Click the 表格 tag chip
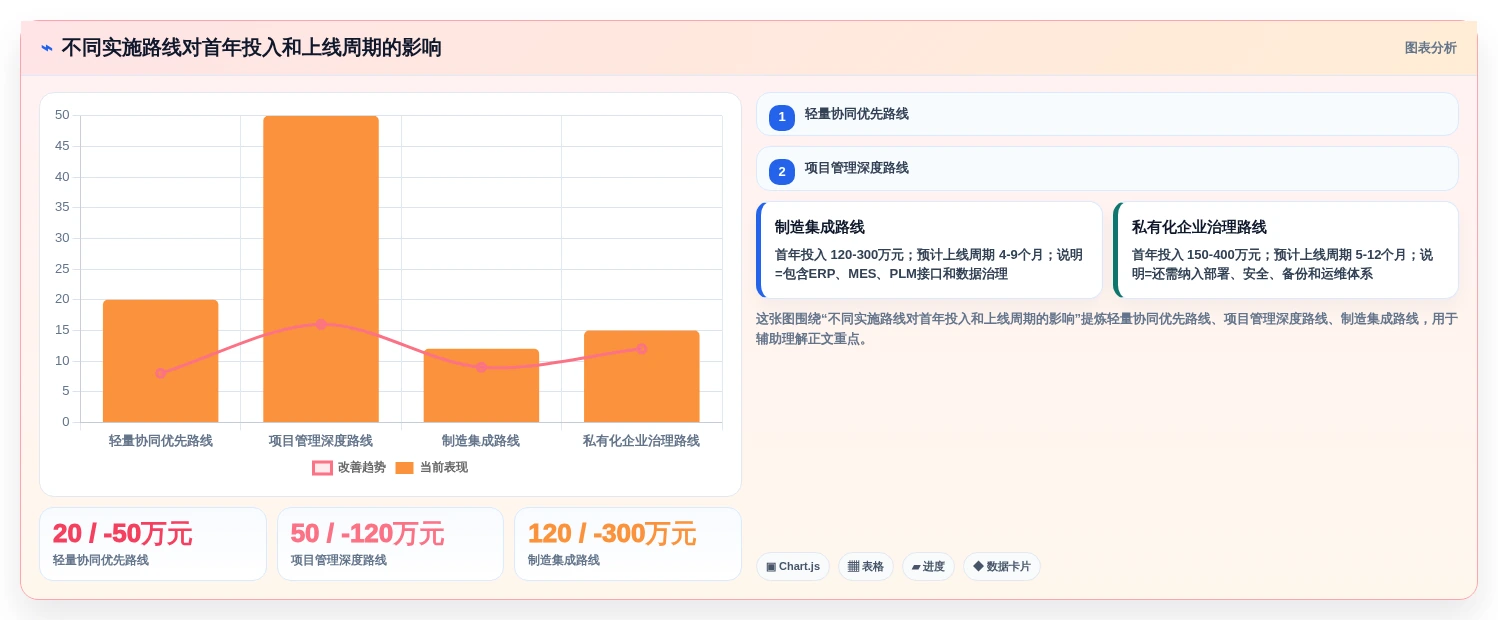The width and height of the screenshot is (1498, 620). pos(866,566)
